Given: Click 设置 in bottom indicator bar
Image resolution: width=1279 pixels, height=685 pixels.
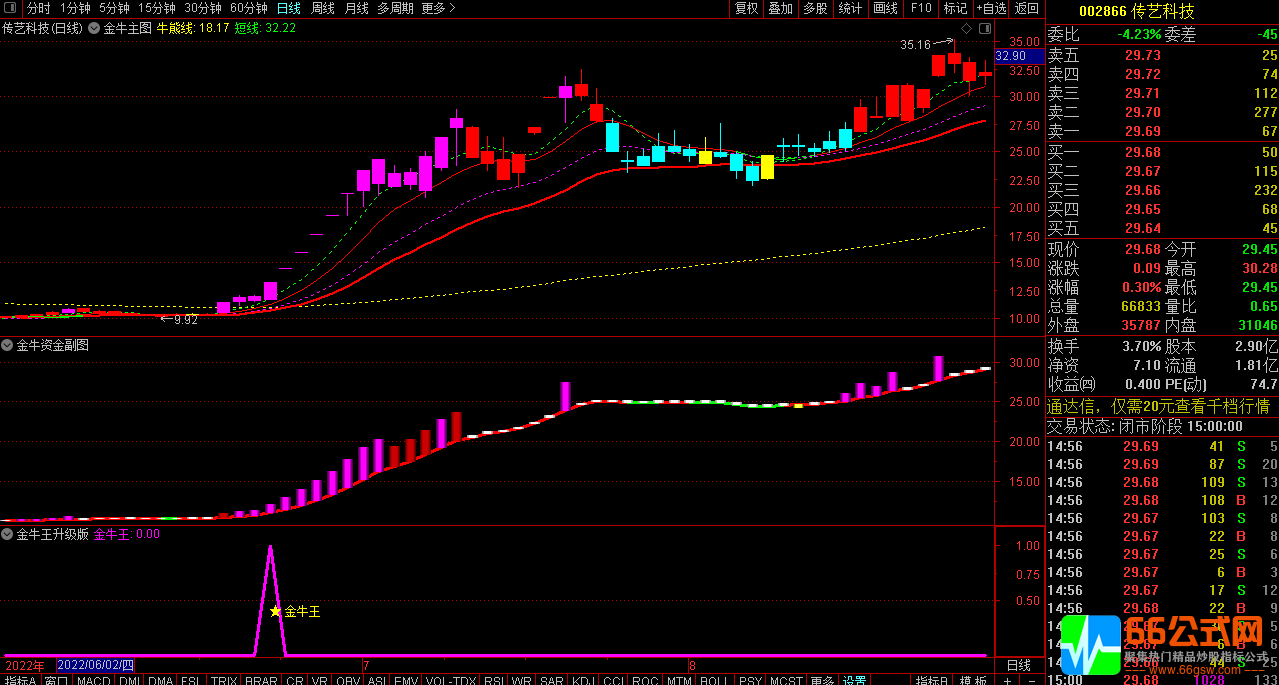Looking at the screenshot, I should coord(854,680).
